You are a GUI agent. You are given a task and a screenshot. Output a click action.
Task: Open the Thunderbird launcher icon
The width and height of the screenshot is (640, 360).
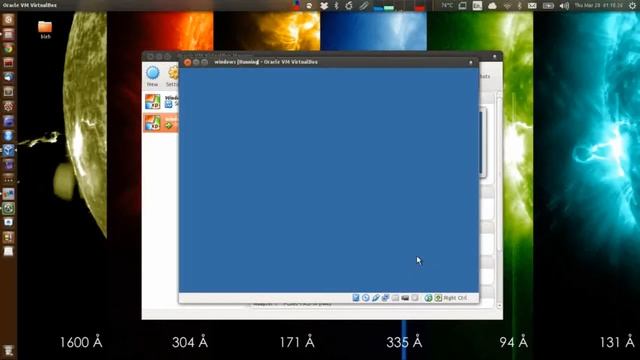pos(8,77)
